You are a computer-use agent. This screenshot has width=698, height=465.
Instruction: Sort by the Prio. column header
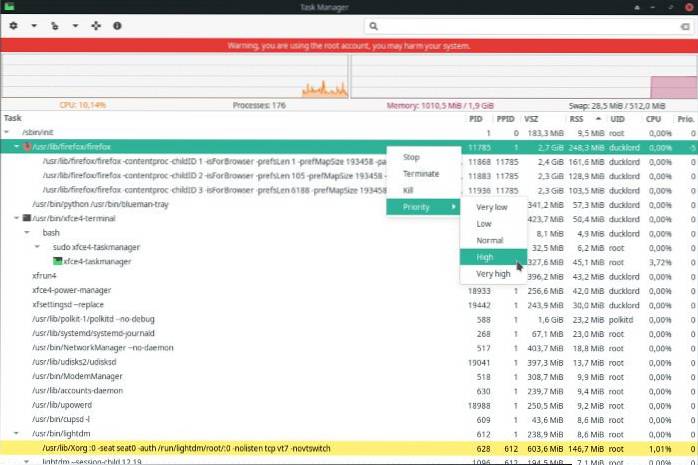coord(686,119)
